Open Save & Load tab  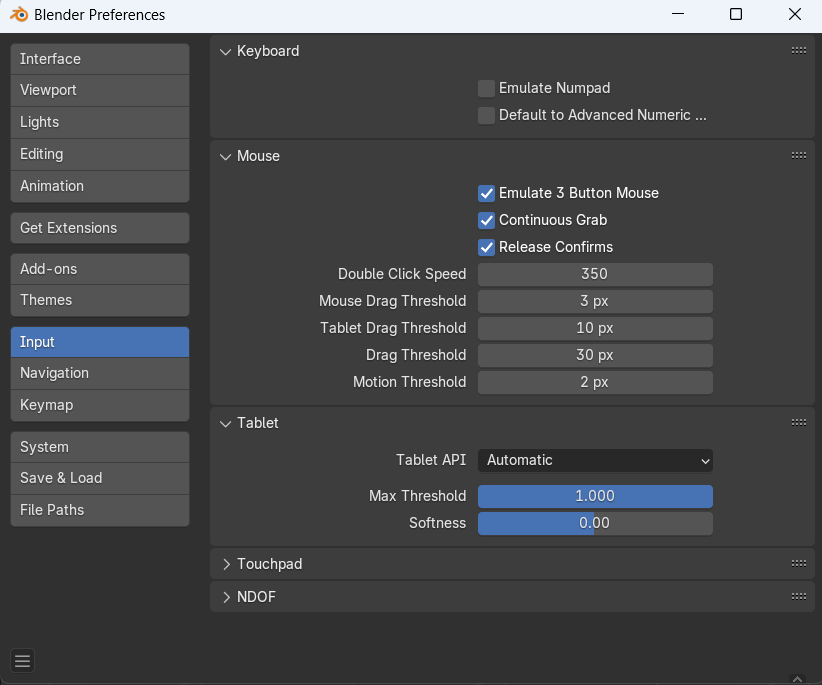100,478
